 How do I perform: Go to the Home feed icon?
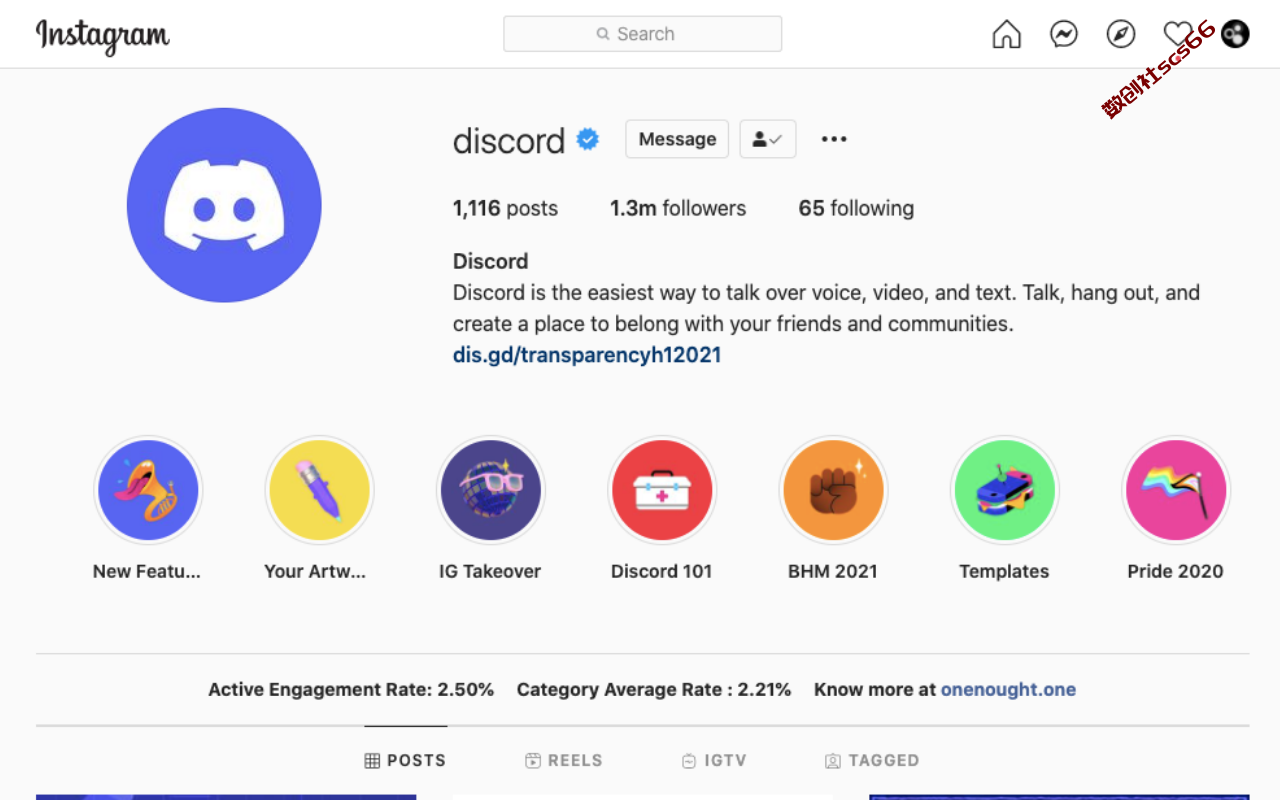coord(1006,34)
